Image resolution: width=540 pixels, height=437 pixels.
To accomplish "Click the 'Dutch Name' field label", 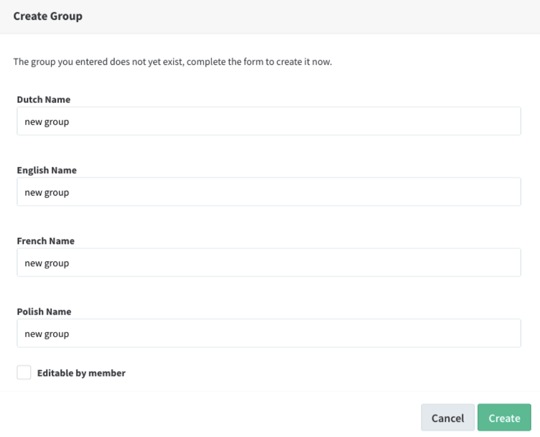I will (44, 100).
